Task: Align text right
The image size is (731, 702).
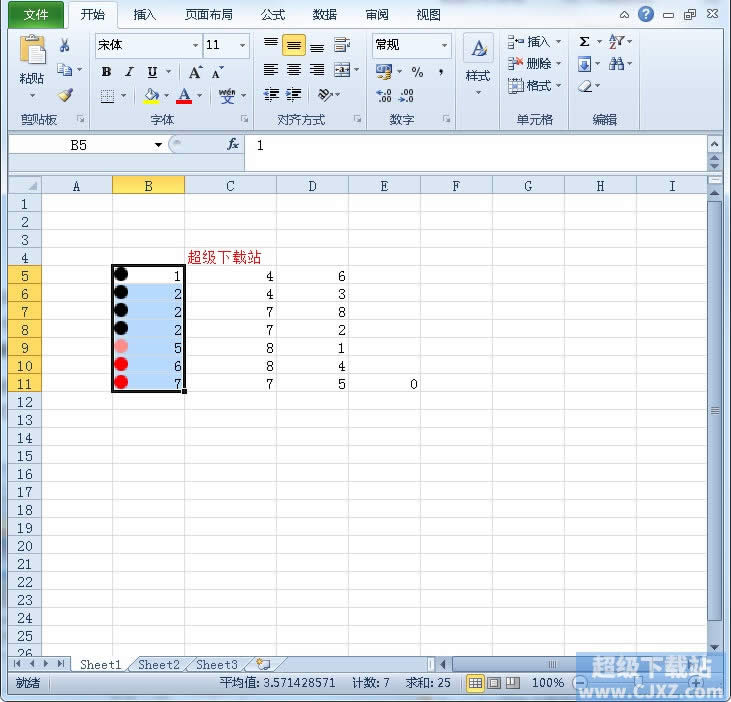Action: coord(317,70)
